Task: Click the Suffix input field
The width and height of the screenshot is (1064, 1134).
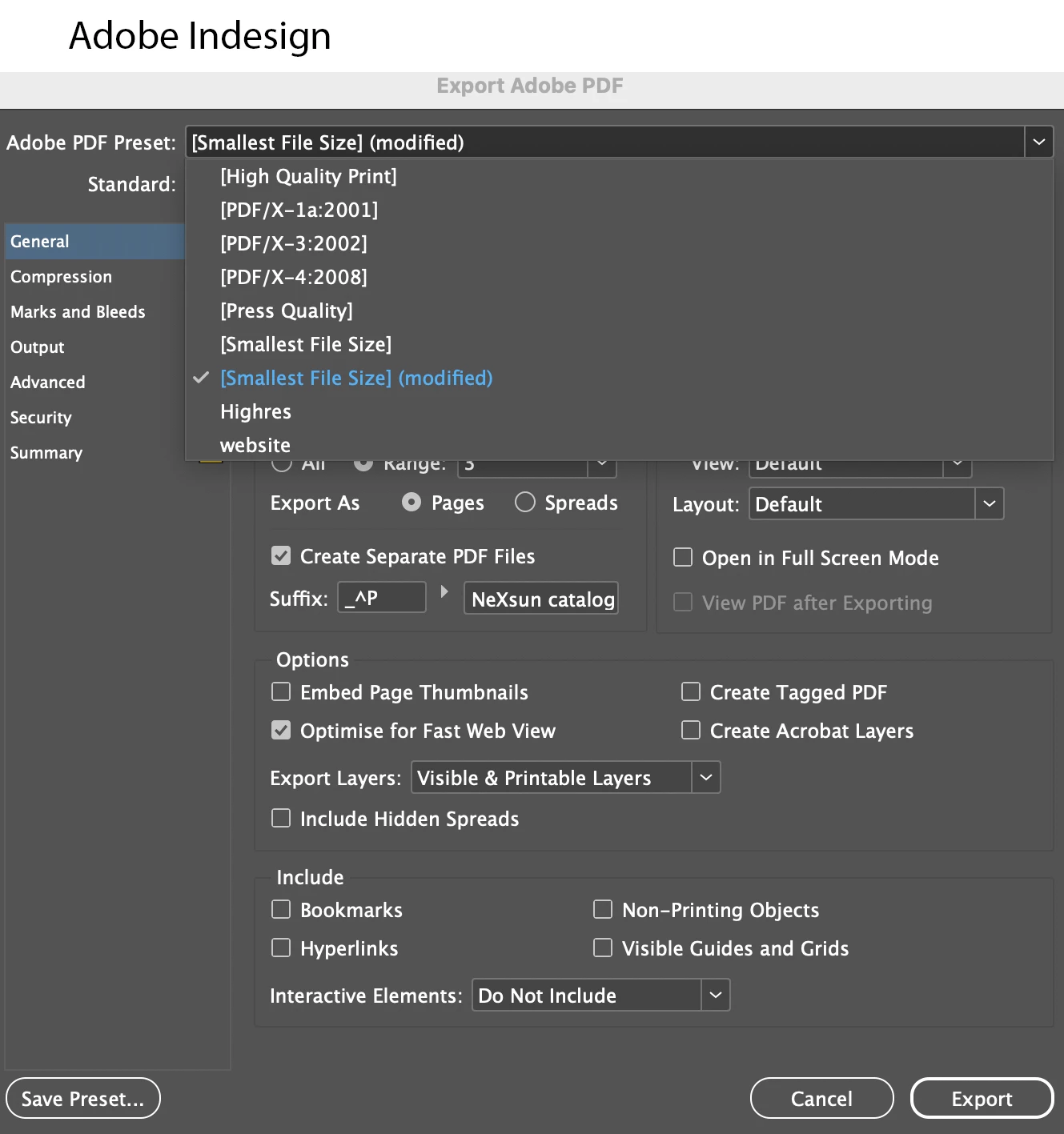Action: pyautogui.click(x=382, y=598)
